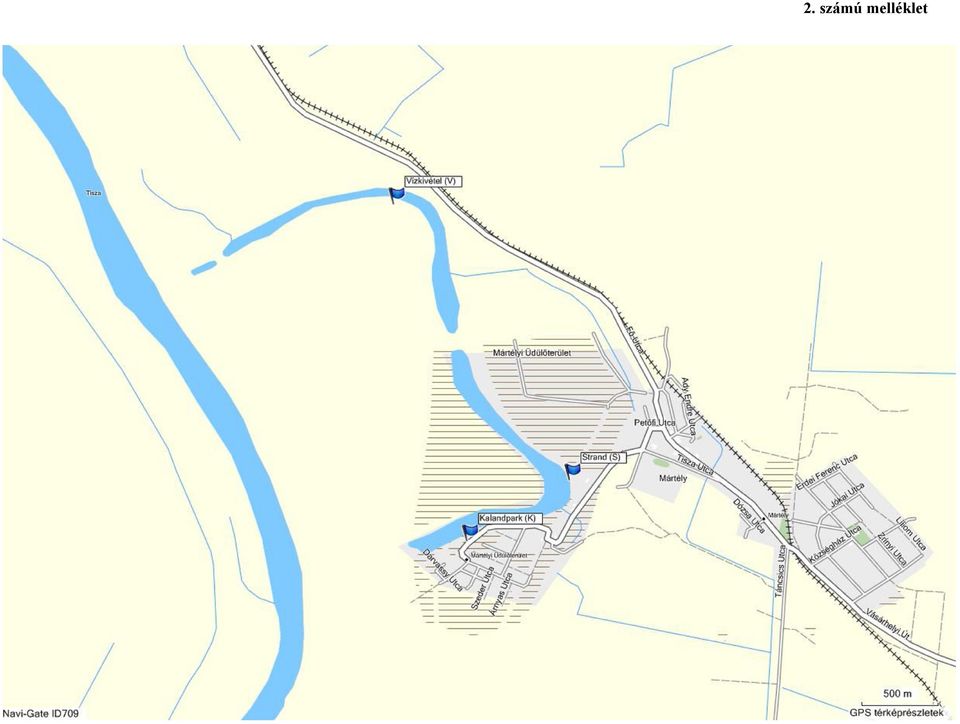
Task: Click the blue flag at Vízkivétel (V)
Action: (397, 195)
